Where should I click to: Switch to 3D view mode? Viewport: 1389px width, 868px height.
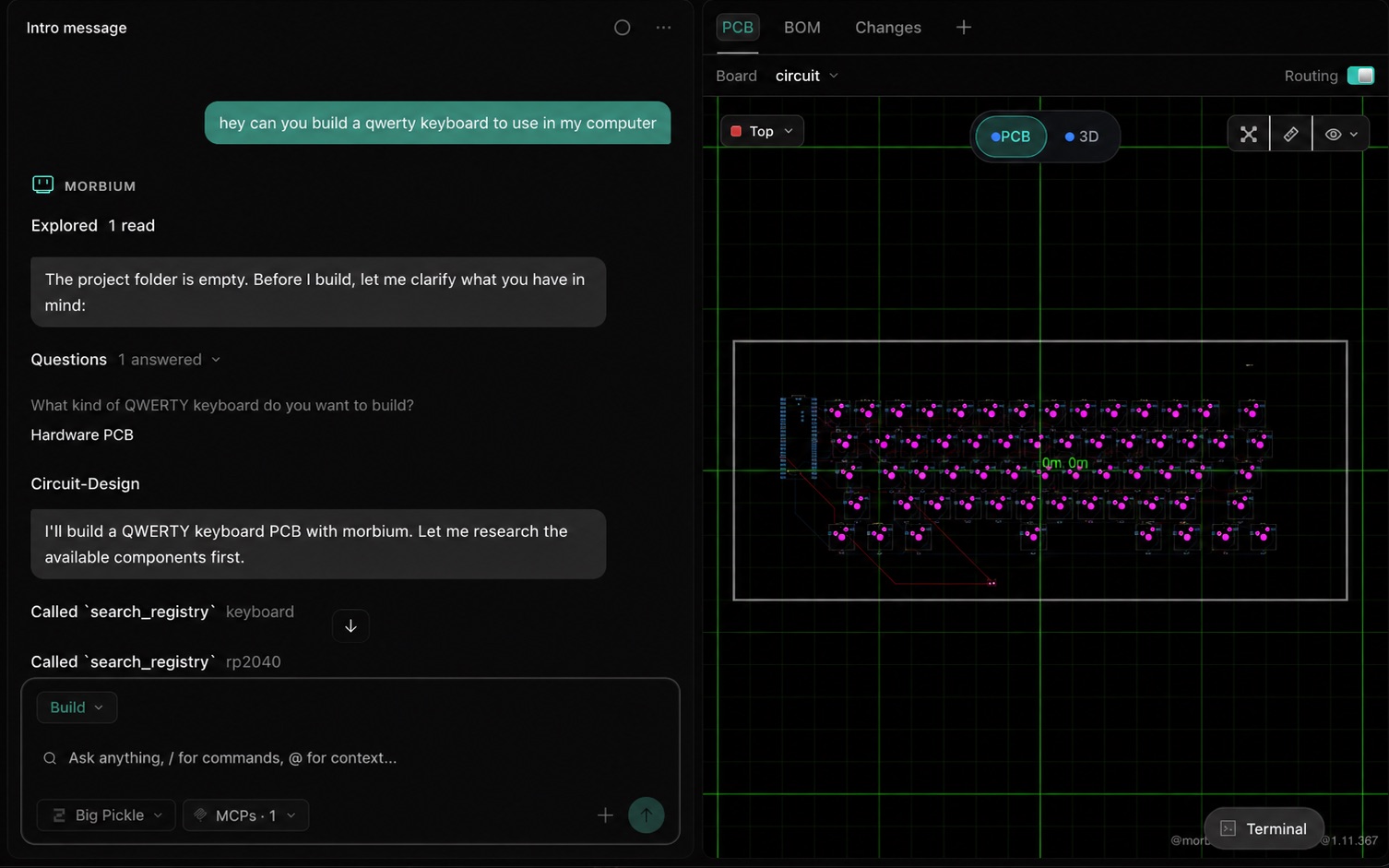tap(1082, 137)
